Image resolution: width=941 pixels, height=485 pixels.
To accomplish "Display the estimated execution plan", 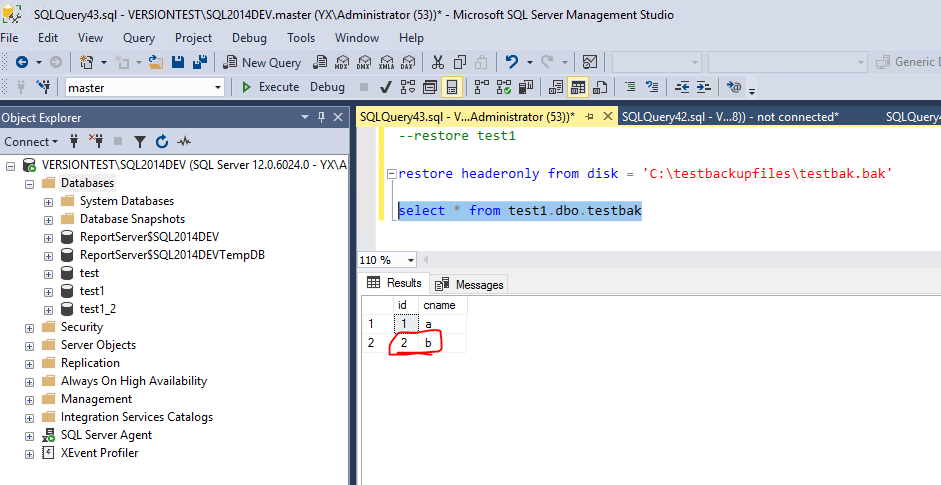I will click(408, 88).
